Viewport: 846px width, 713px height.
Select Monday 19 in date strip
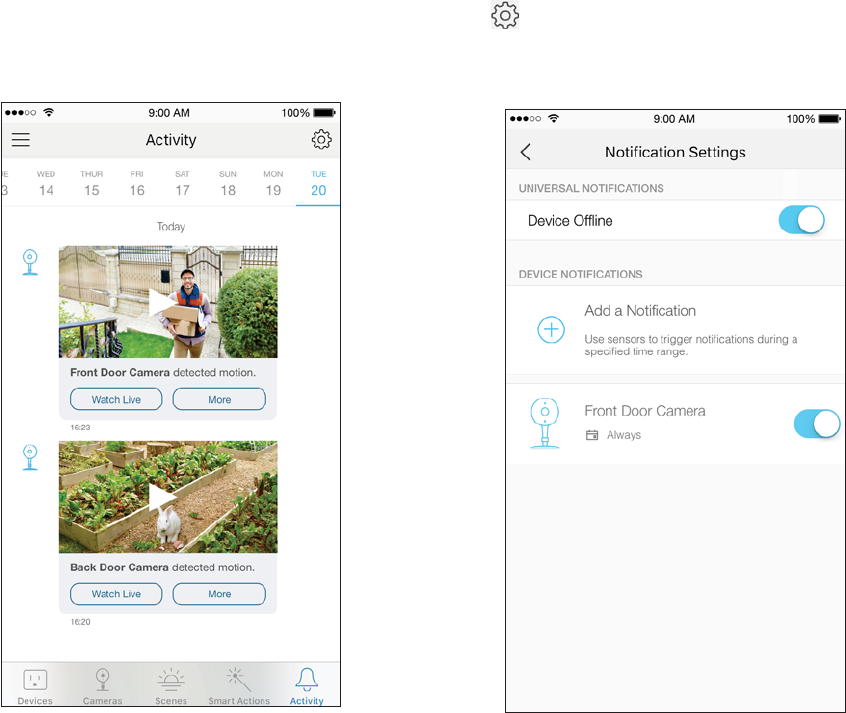(x=273, y=184)
